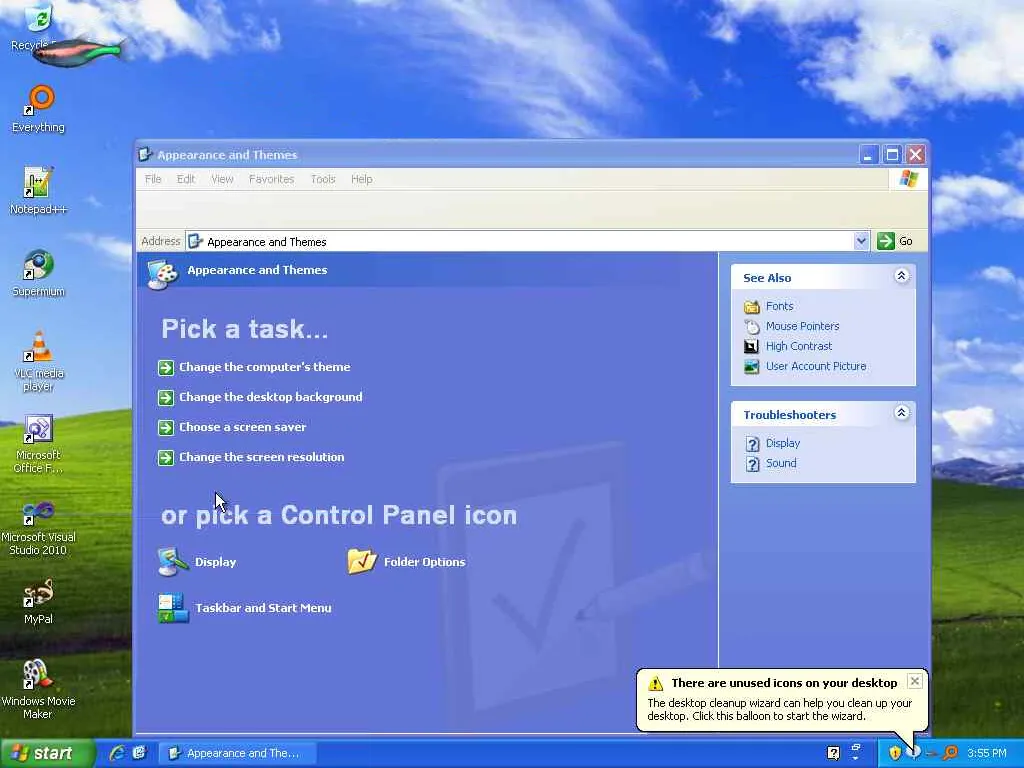Select the Microsoft Office desktop shortcut
1024x768 pixels.
point(39,443)
